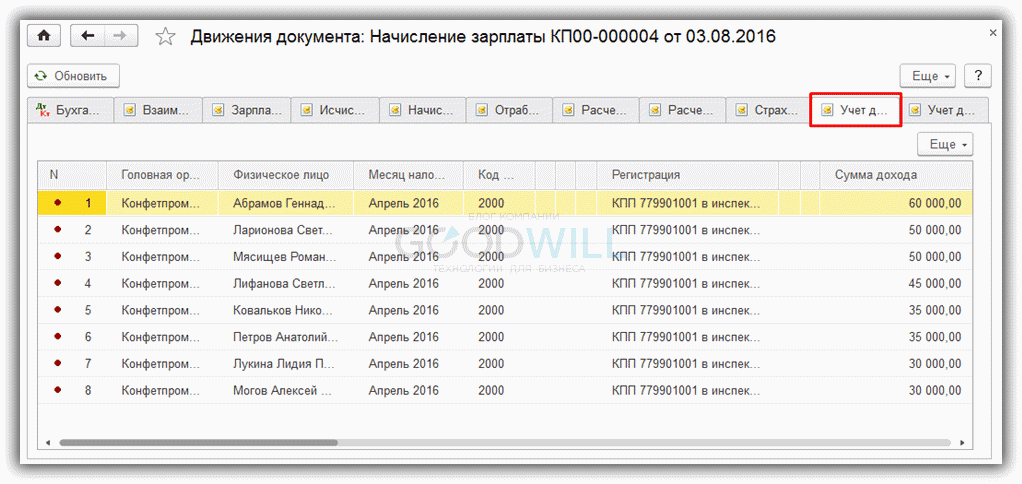Switch to the Бухга... tab
The image size is (1022, 484).
[x=70, y=110]
